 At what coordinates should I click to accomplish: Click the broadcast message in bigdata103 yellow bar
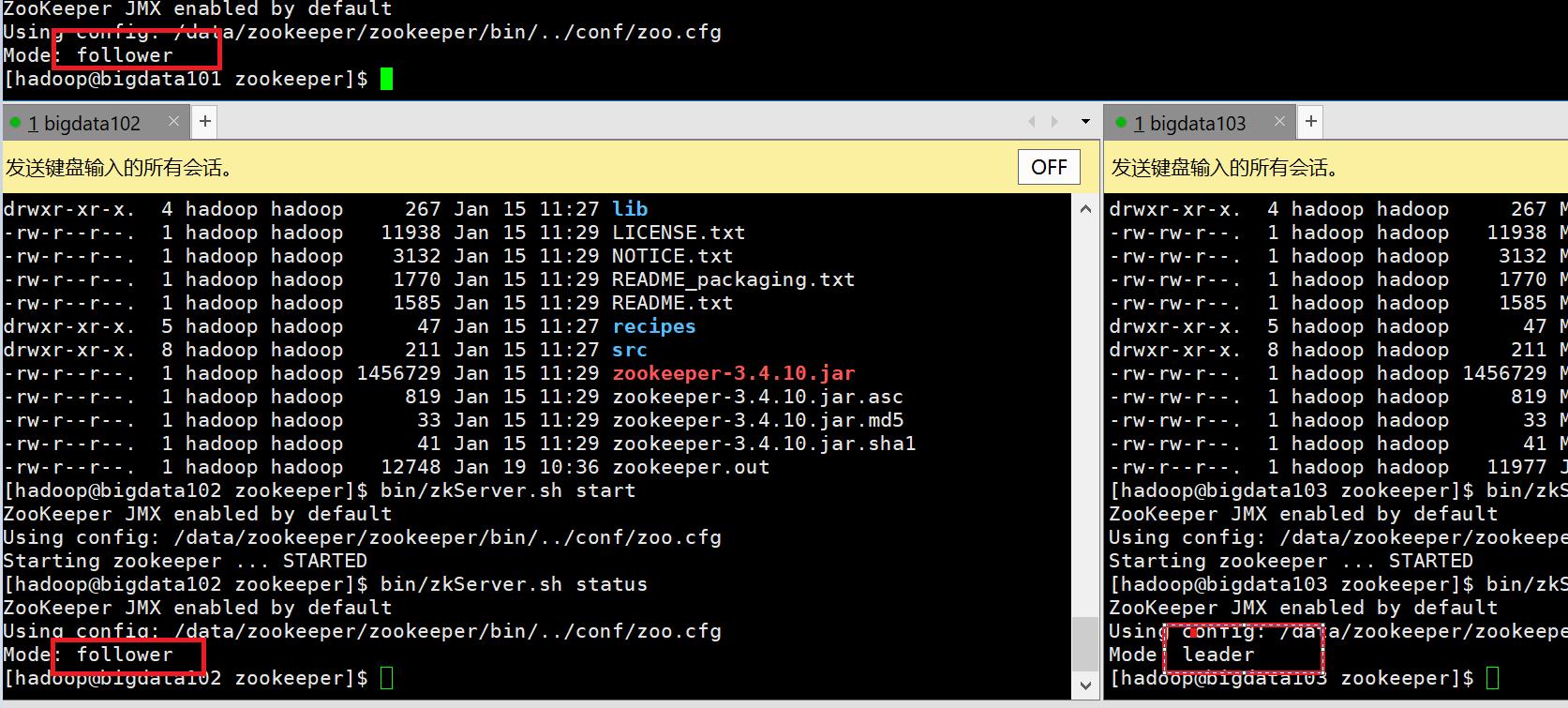pyautogui.click(x=1225, y=168)
